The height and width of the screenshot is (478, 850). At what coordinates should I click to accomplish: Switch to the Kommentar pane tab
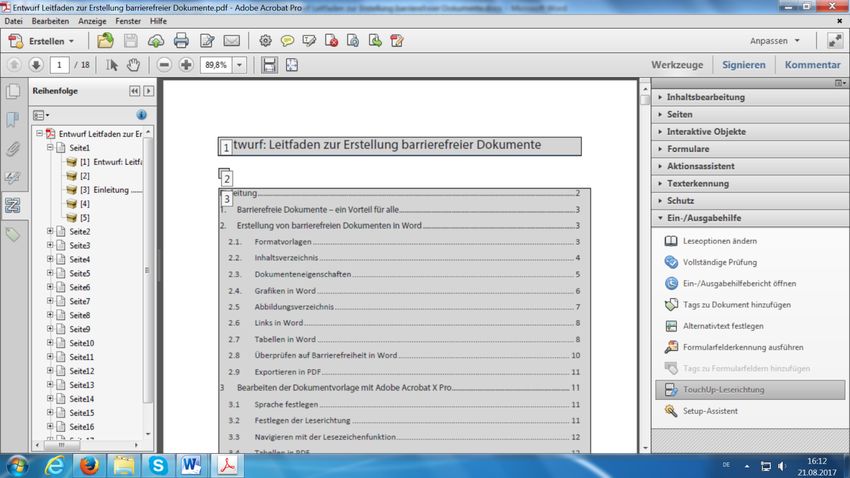pyautogui.click(x=812, y=65)
